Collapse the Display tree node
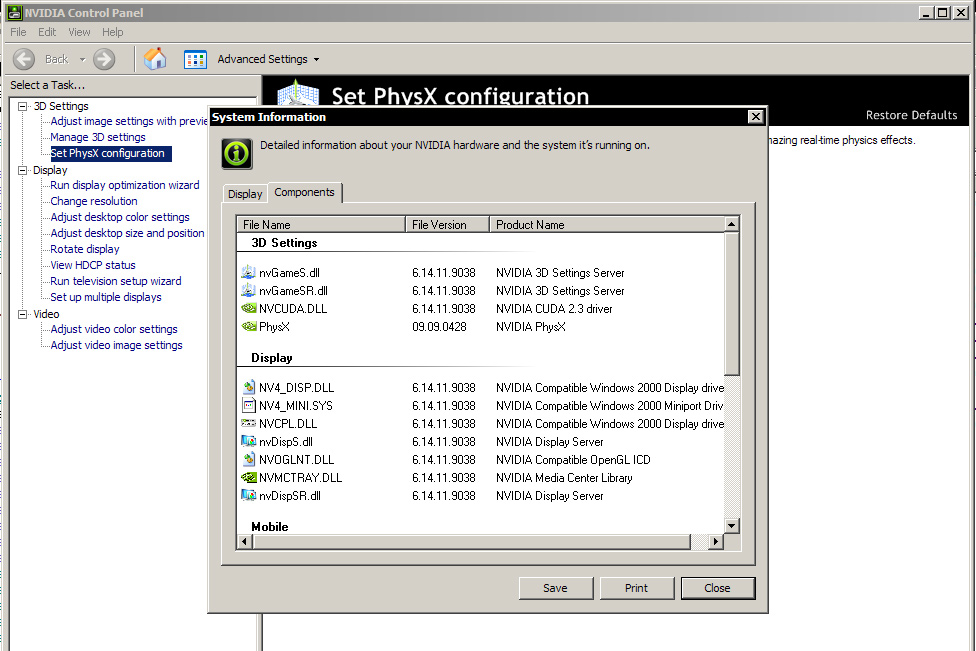The height and width of the screenshot is (651, 976). coord(23,170)
